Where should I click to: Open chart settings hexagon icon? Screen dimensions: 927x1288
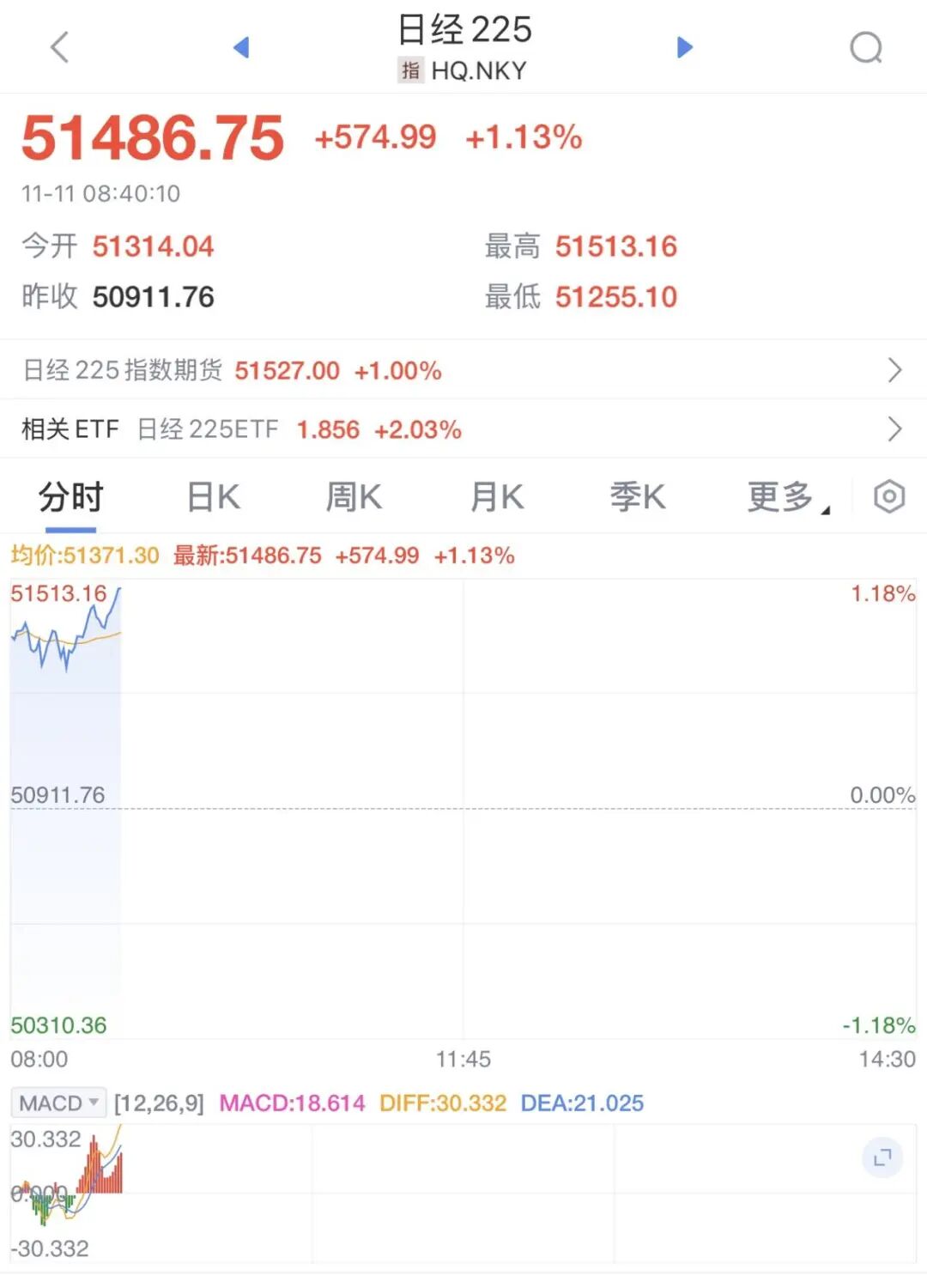tap(889, 496)
